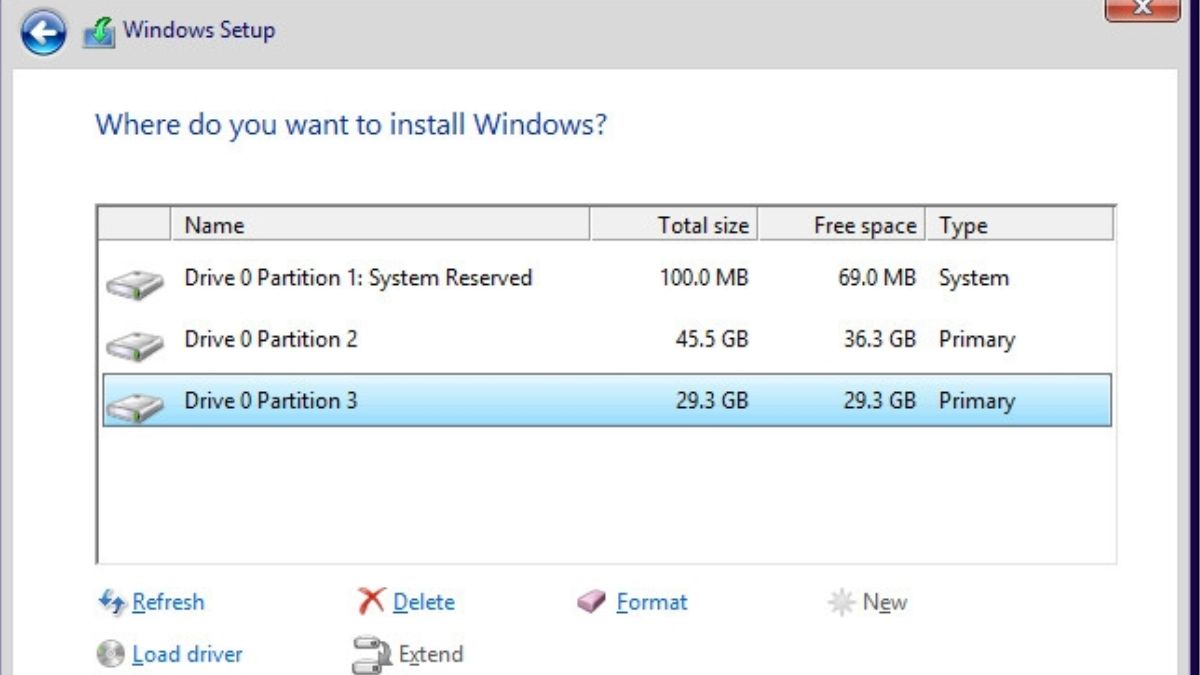Click the System type cell
This screenshot has height=675, width=1200.
(x=974, y=278)
